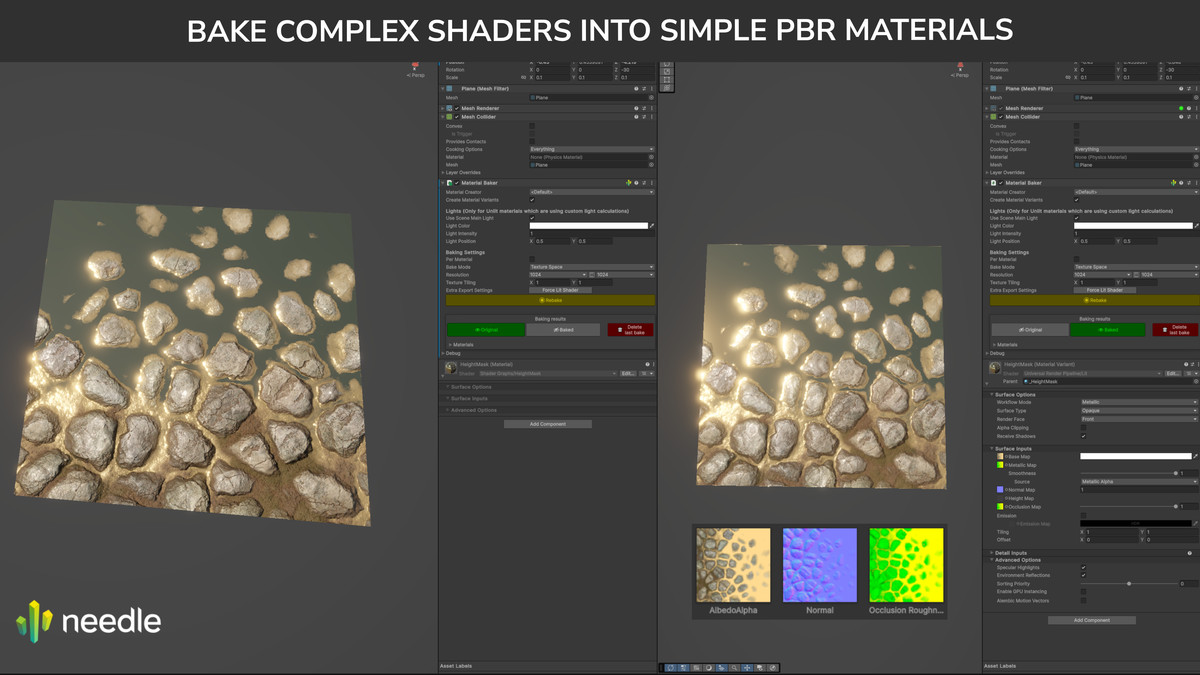
Task: Click the Material Baker preset icon
Action: [x=643, y=182]
